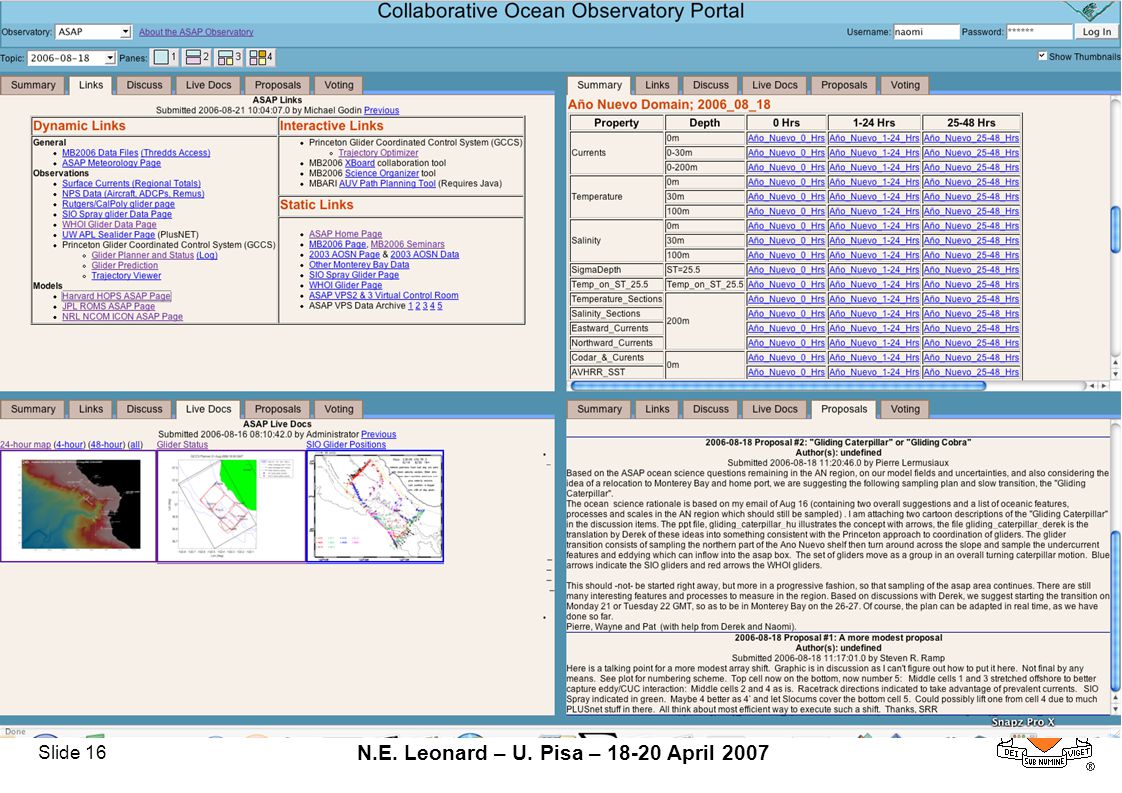Open NRL NCOM ICON ASAP Page link
This screenshot has width=1122, height=793.
pyautogui.click(x=122, y=316)
